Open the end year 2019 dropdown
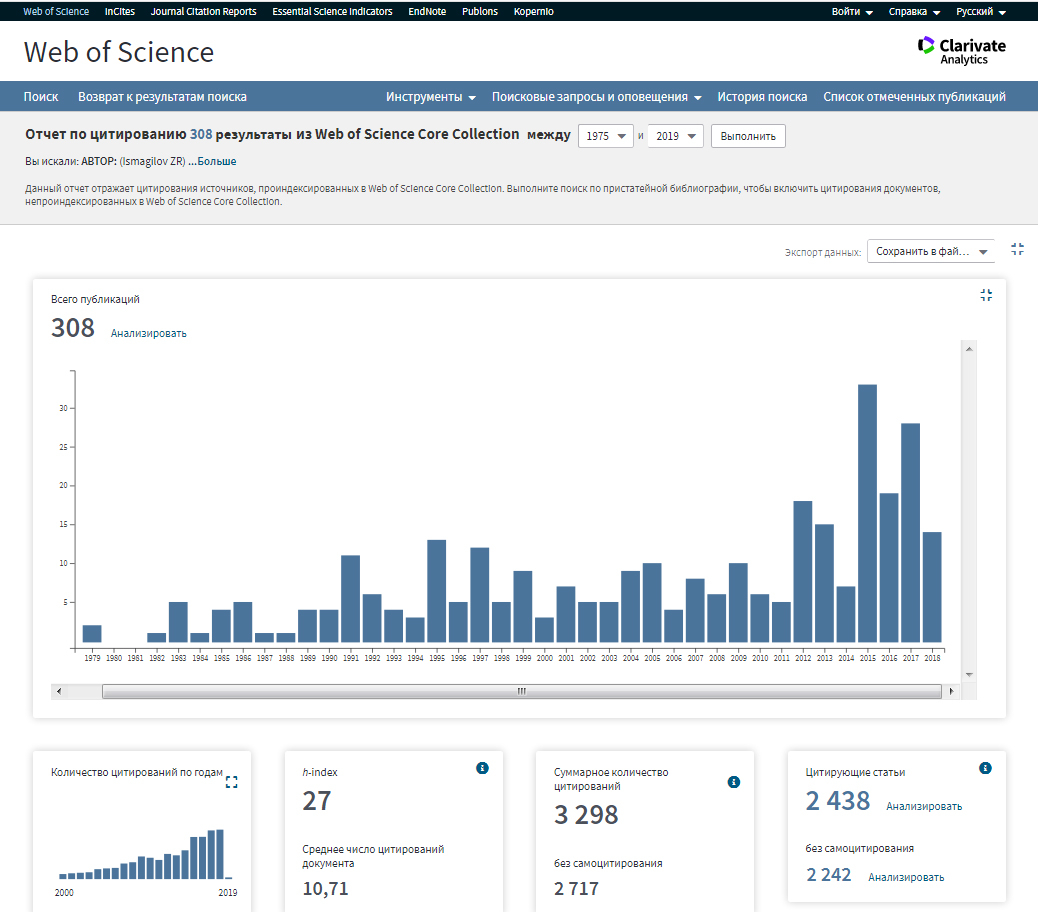The image size is (1038, 912). (x=675, y=136)
